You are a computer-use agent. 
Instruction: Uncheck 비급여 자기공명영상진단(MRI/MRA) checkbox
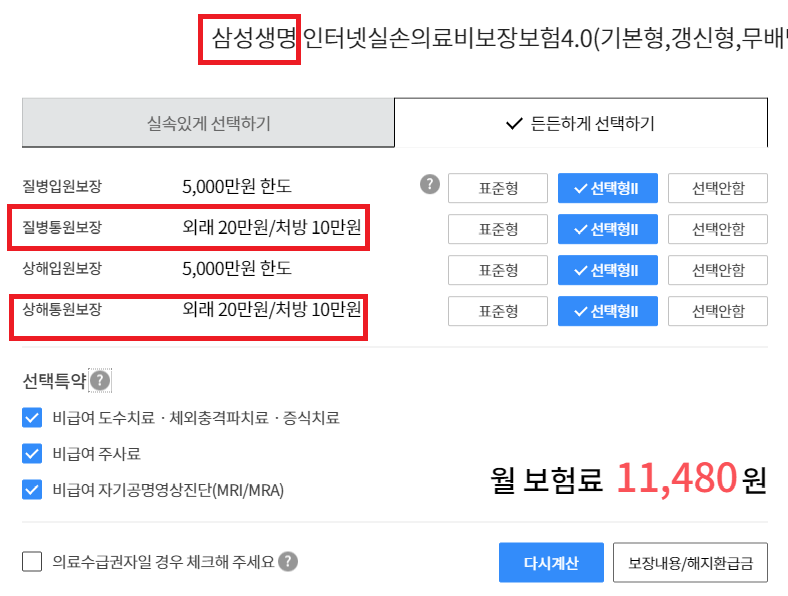point(32,489)
